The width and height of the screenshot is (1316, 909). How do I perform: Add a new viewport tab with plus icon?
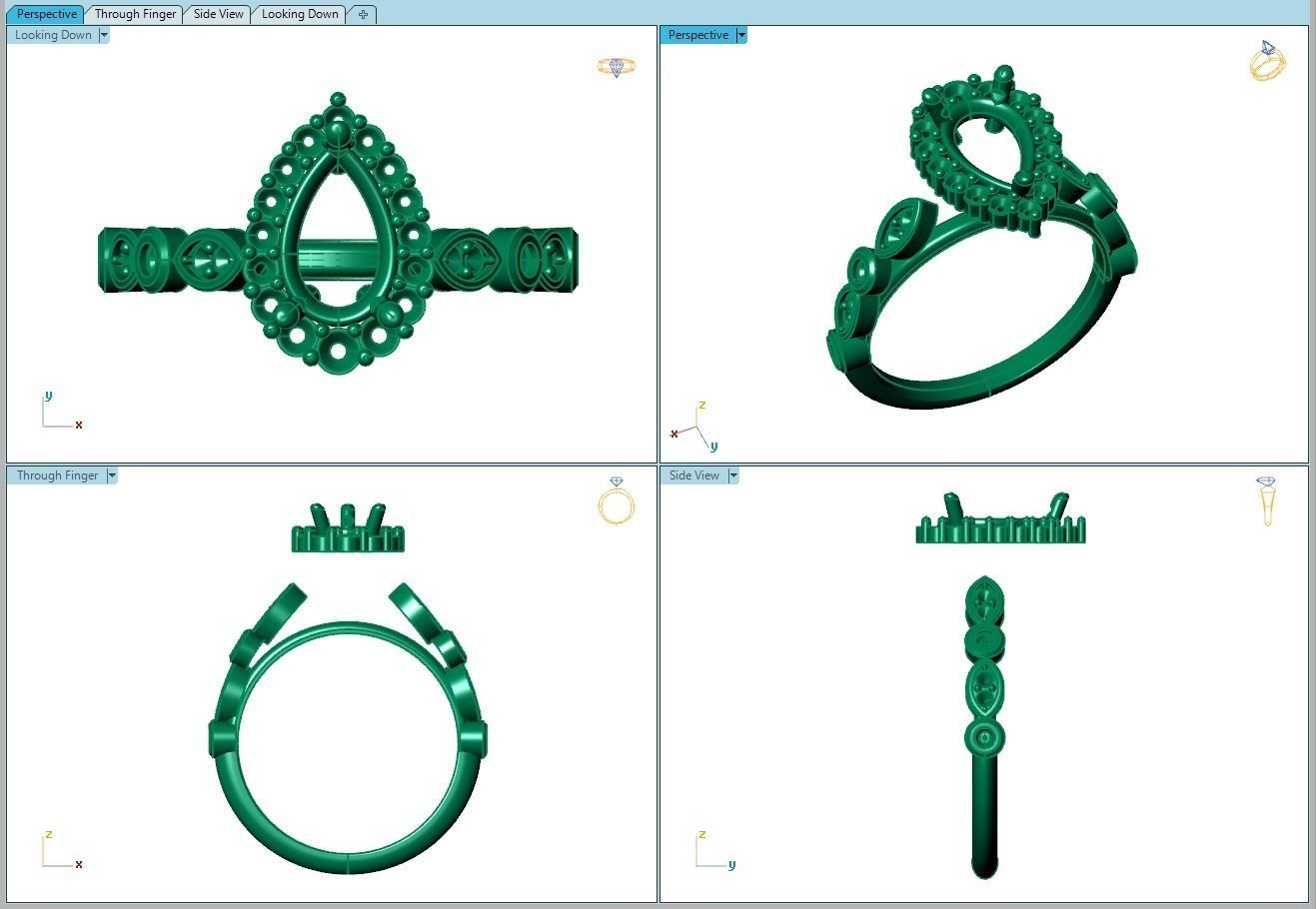pyautogui.click(x=363, y=14)
